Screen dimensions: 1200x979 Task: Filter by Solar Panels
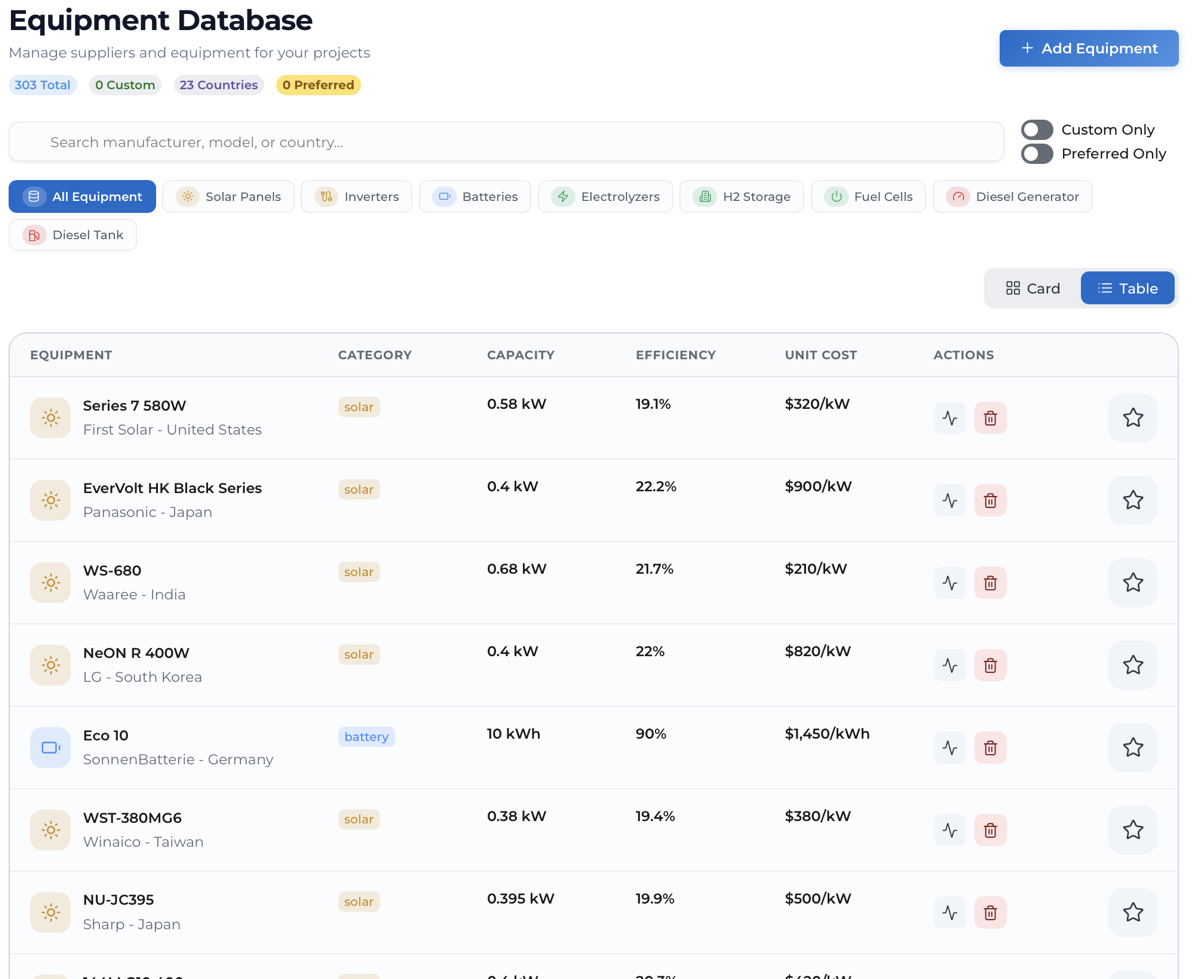click(229, 197)
